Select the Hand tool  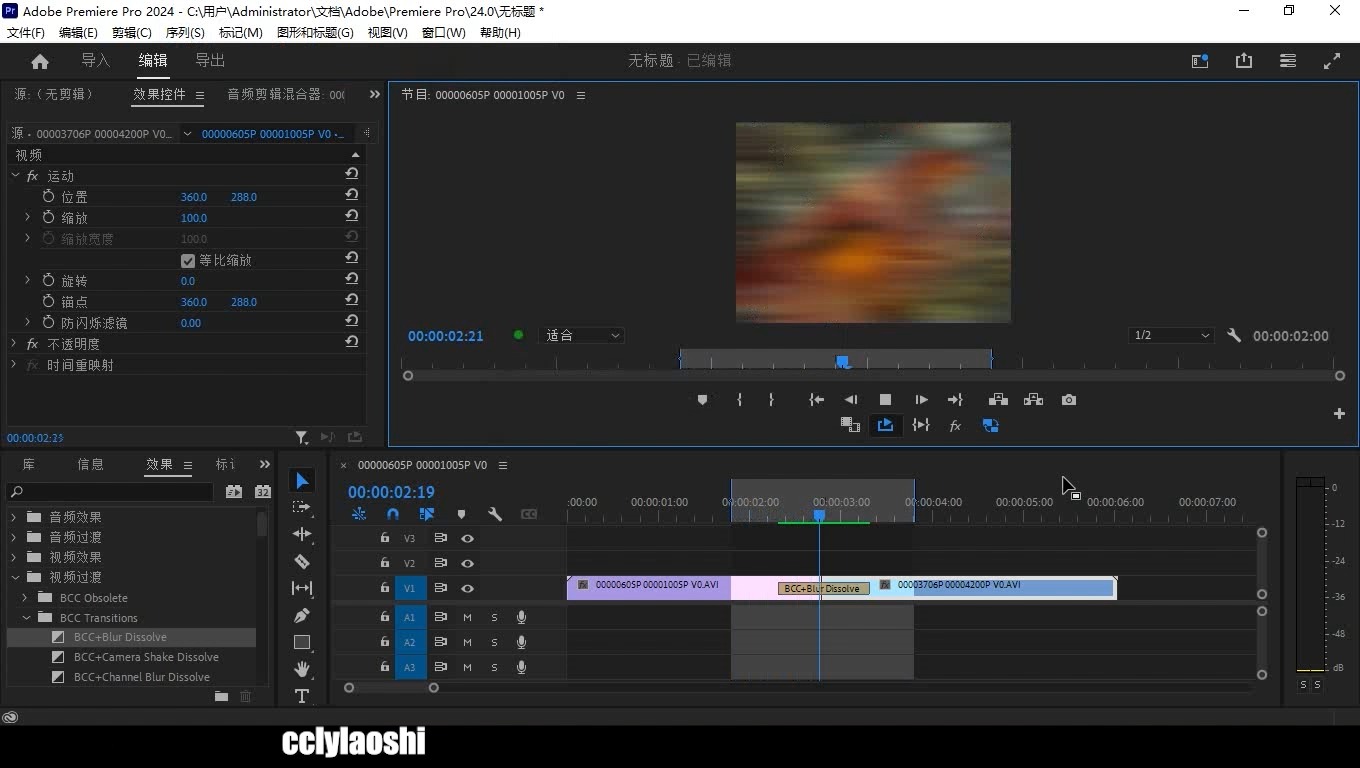(x=302, y=669)
